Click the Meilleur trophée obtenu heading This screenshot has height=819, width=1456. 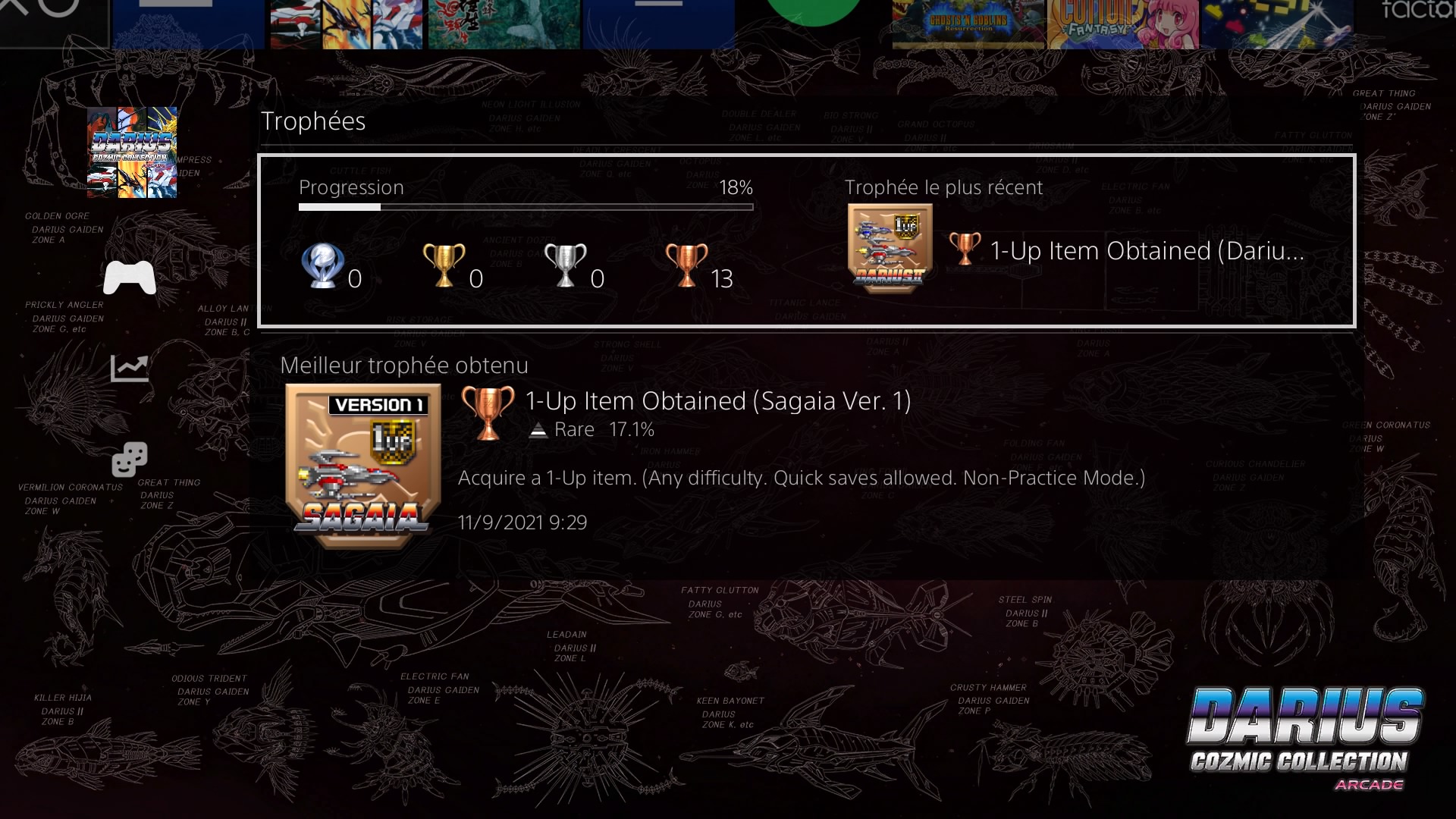tap(404, 366)
